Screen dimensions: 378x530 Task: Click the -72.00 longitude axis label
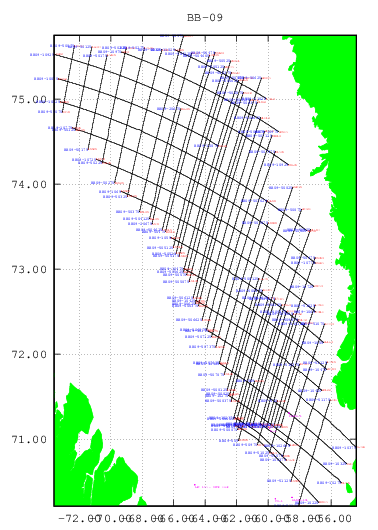click(79, 519)
